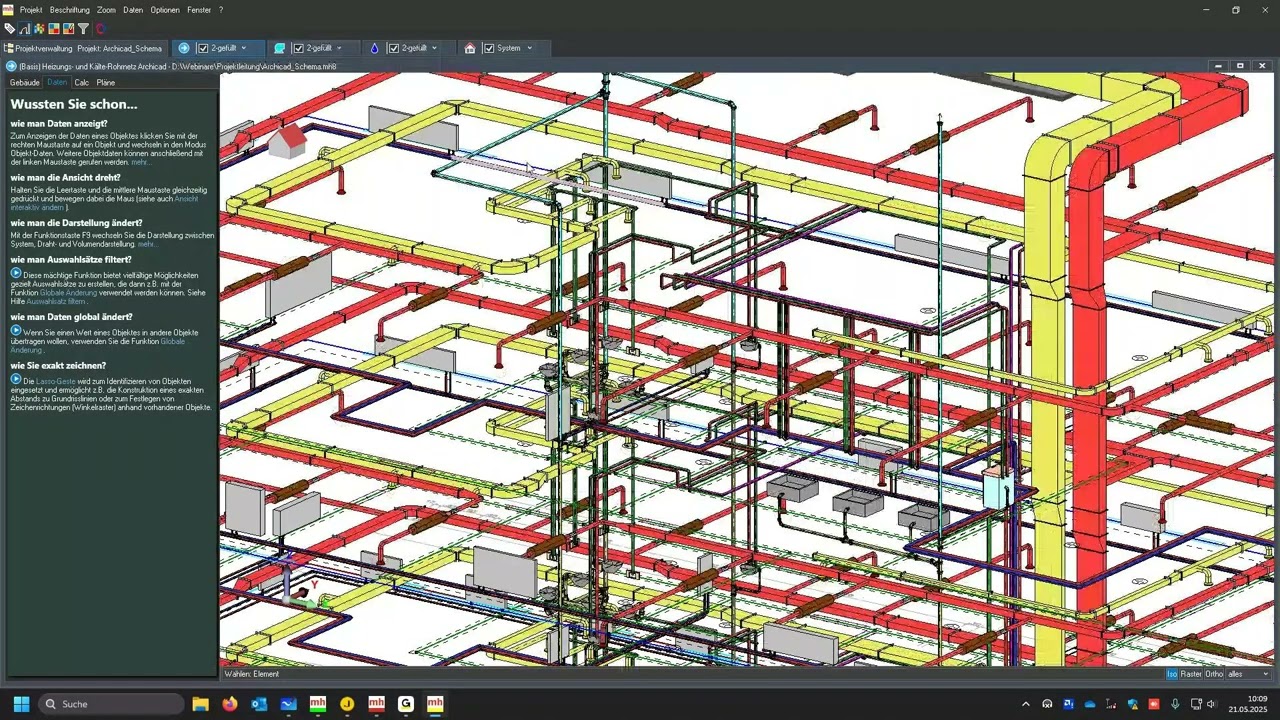Open the Fenster menu
This screenshot has height=720, width=1280.
point(199,9)
